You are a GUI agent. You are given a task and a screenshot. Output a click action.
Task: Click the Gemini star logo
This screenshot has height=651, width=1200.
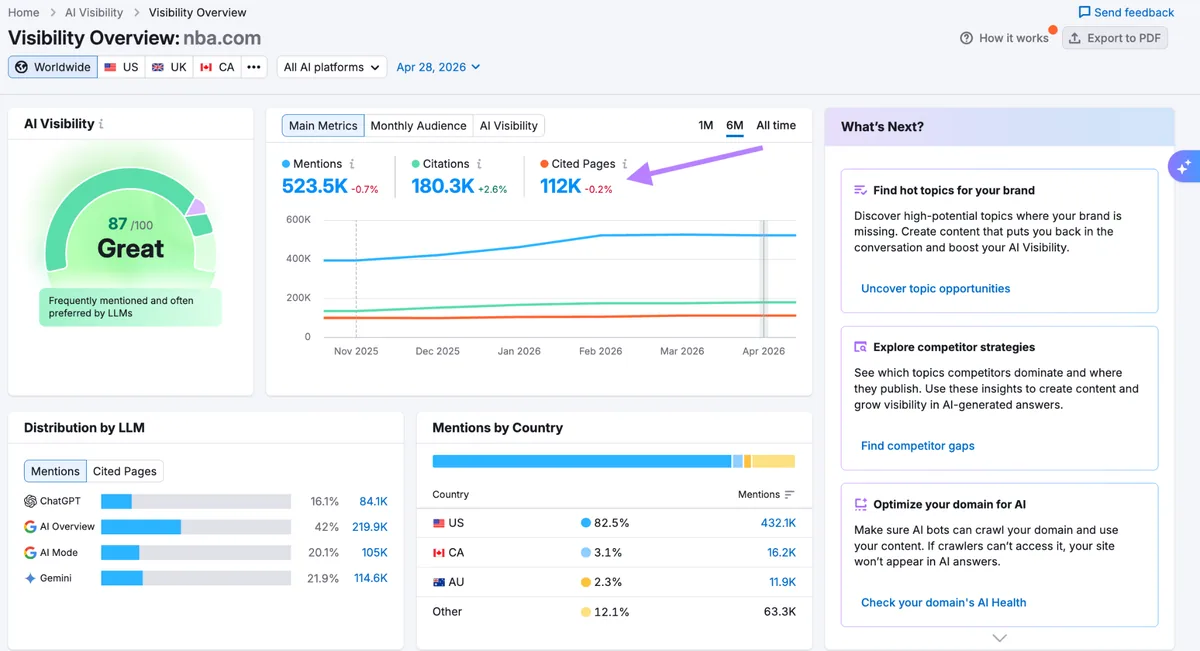30,578
